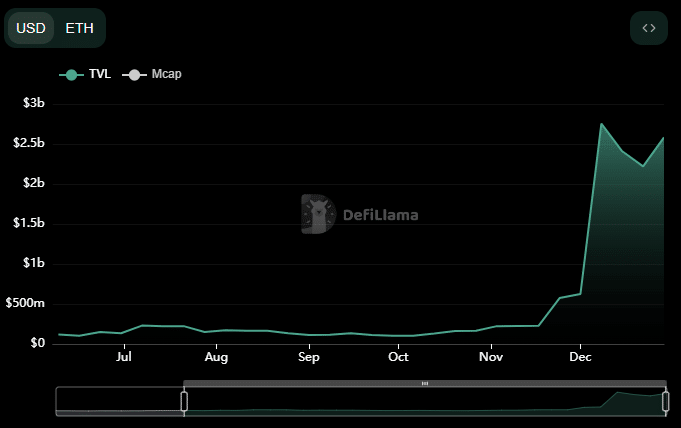Click the Dec label on x-axis
The width and height of the screenshot is (681, 428).
coord(580,356)
